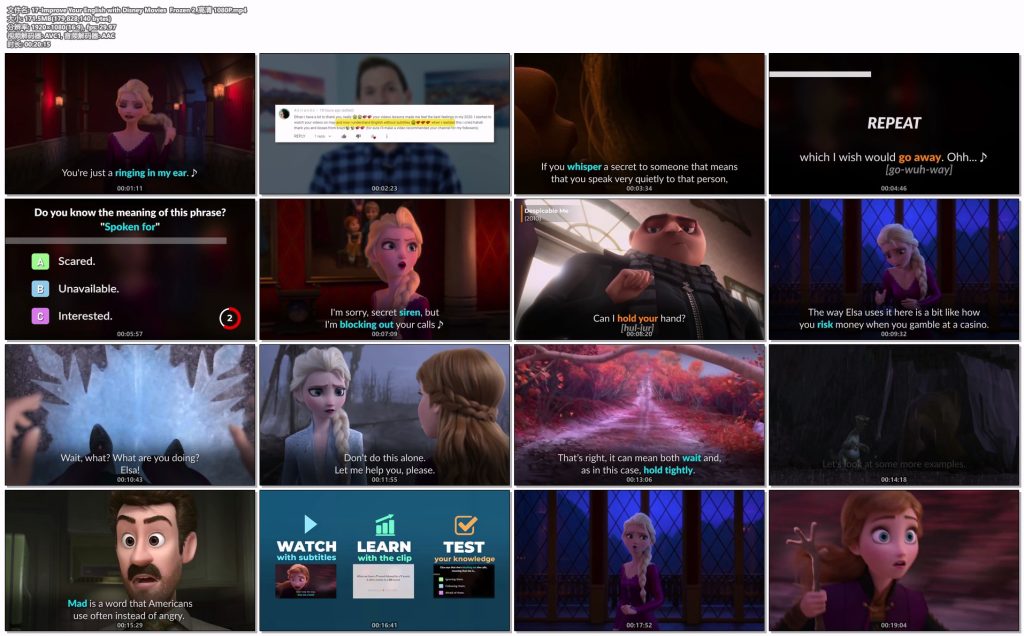Click the red countdown circle showing 2
The width and height of the screenshot is (1024, 636).
(x=229, y=318)
